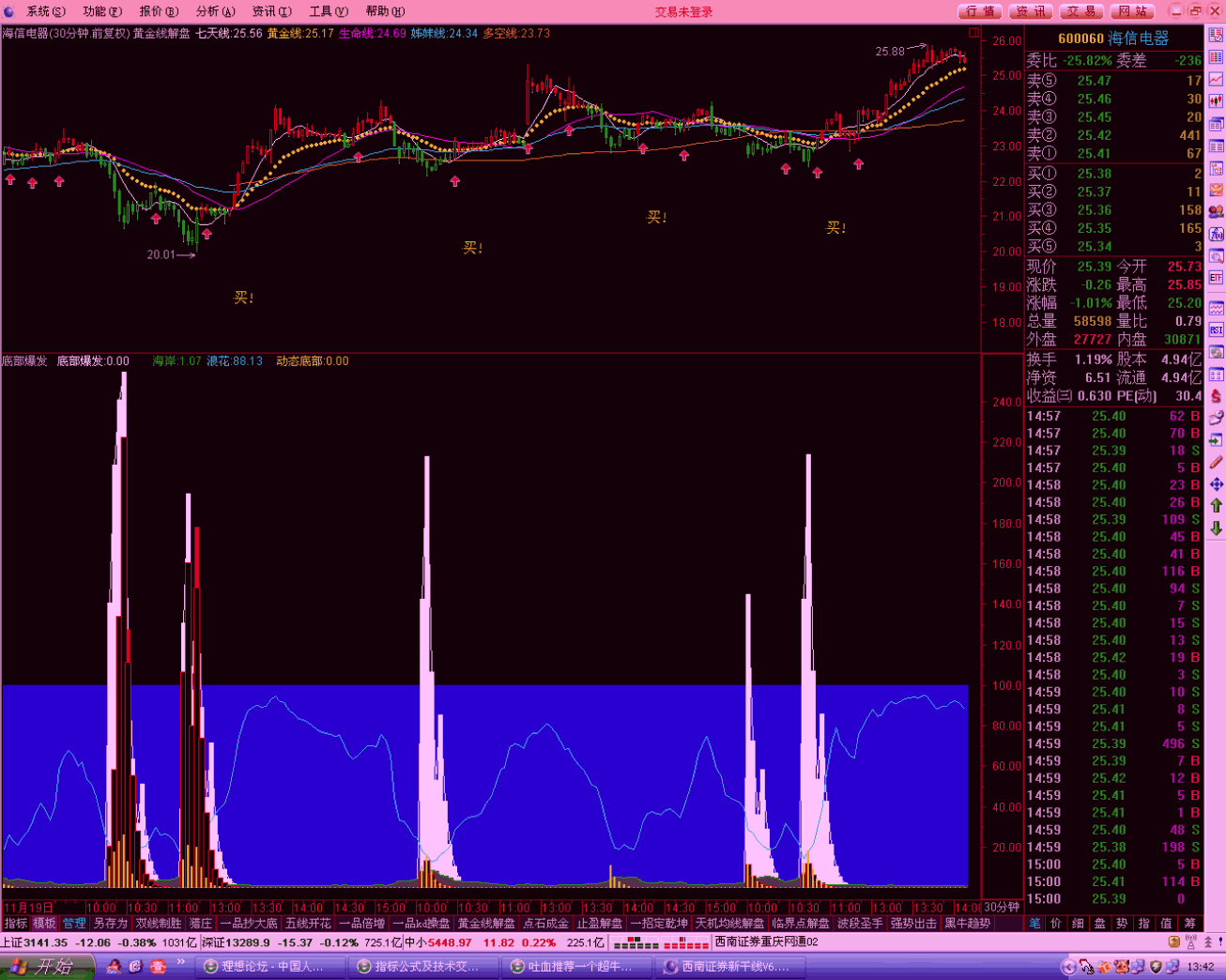Open the 系统 menu
This screenshot has width=1226, height=980.
coord(45,11)
